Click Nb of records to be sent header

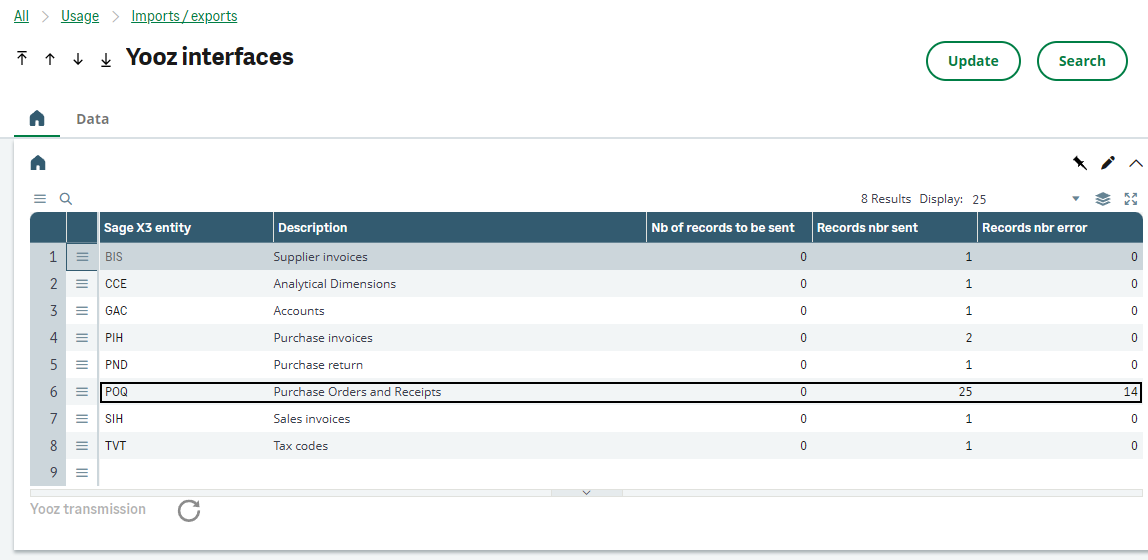pos(728,228)
